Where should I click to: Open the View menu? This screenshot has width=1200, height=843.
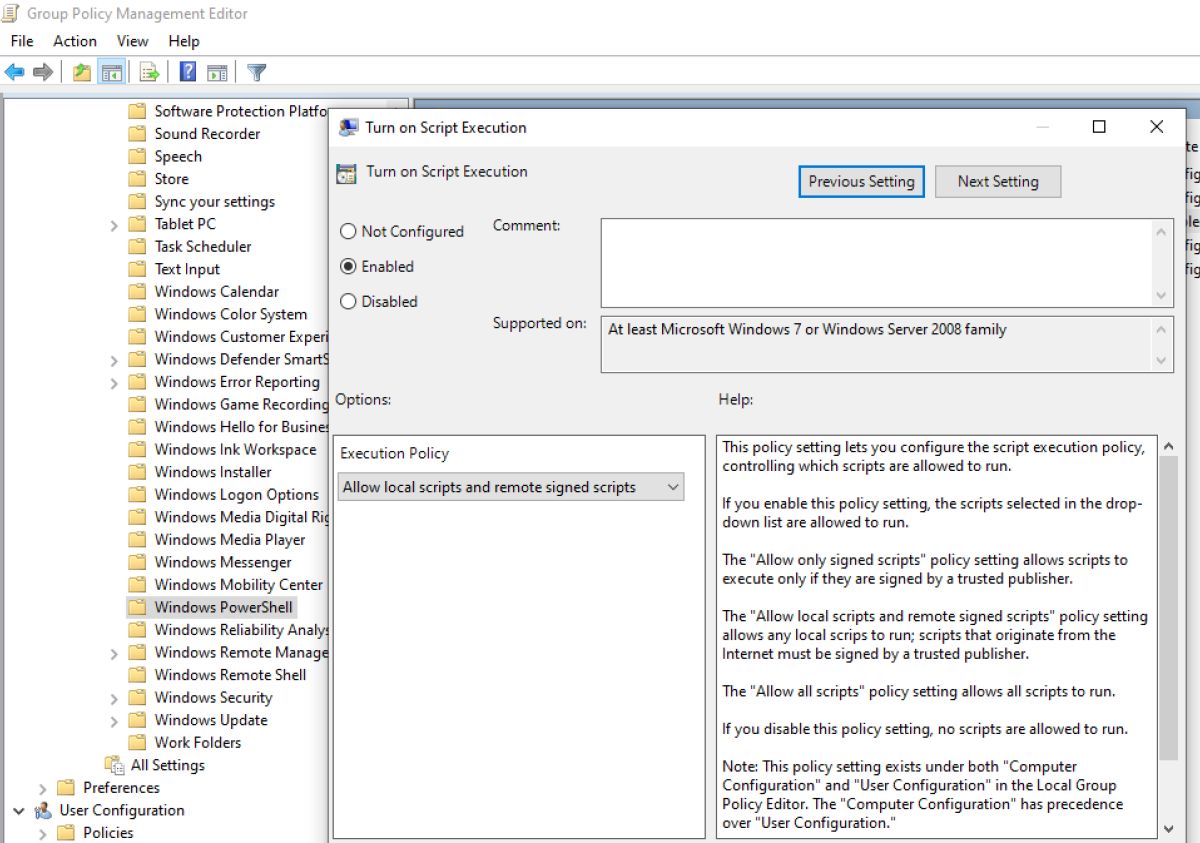133,41
